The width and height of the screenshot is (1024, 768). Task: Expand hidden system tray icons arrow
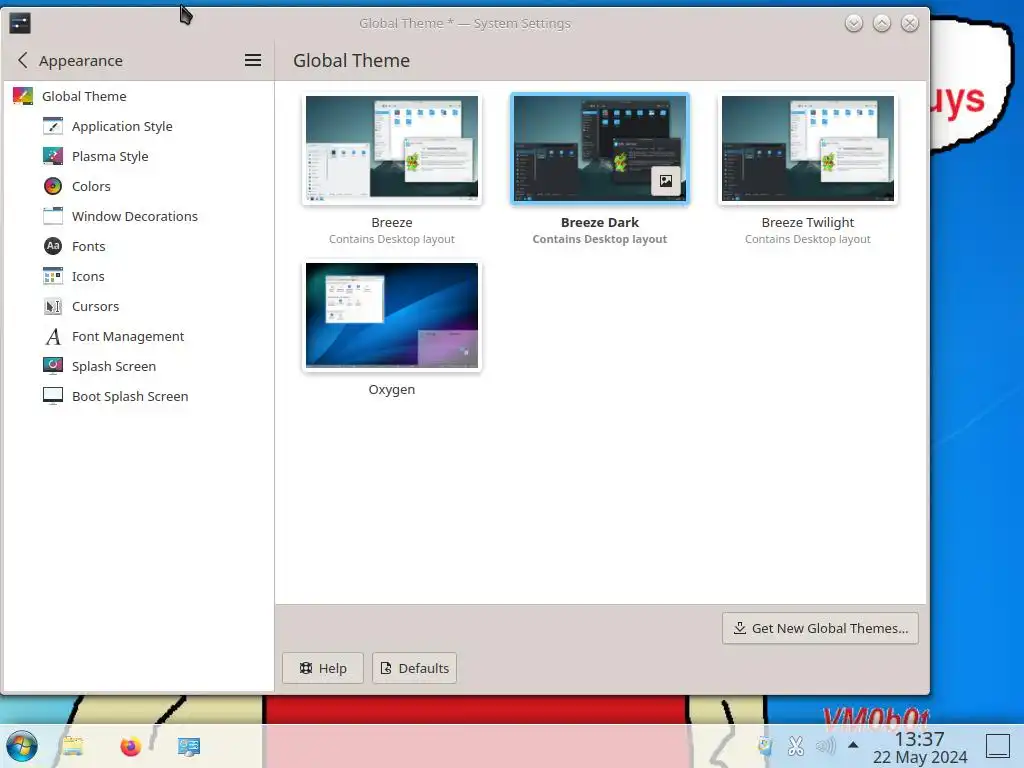(x=853, y=745)
